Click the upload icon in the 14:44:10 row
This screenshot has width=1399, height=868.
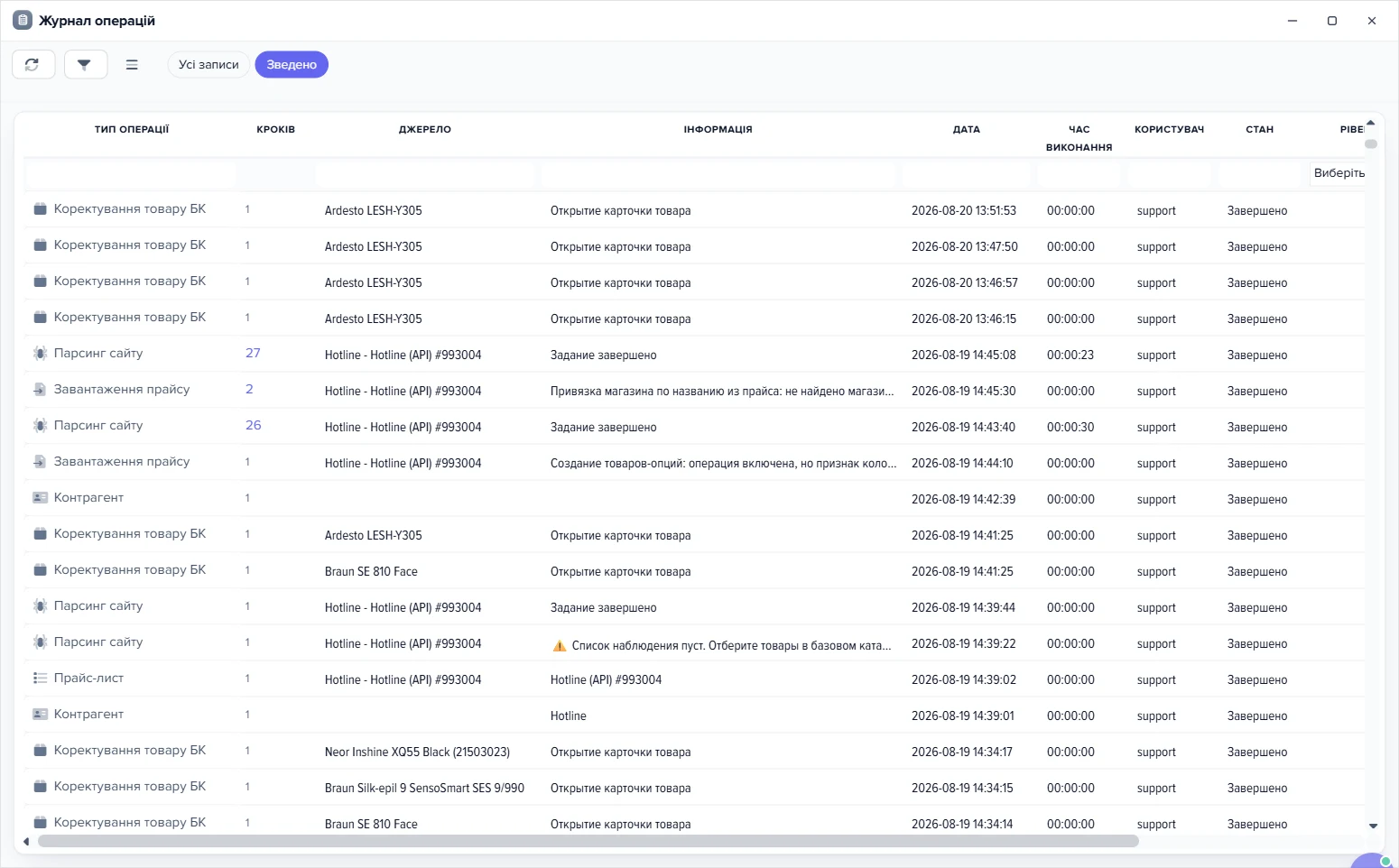40,462
